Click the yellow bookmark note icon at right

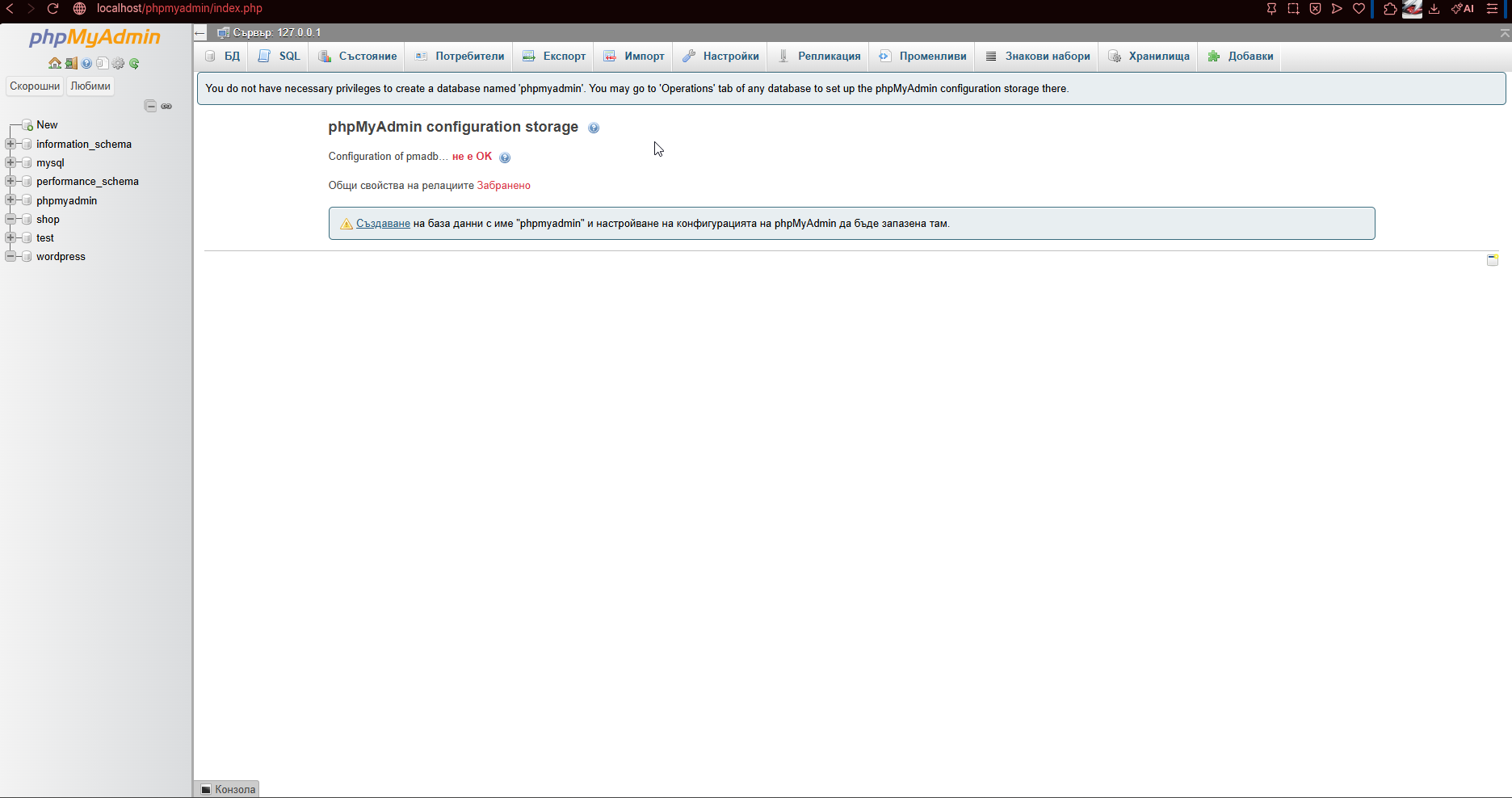point(1493,259)
